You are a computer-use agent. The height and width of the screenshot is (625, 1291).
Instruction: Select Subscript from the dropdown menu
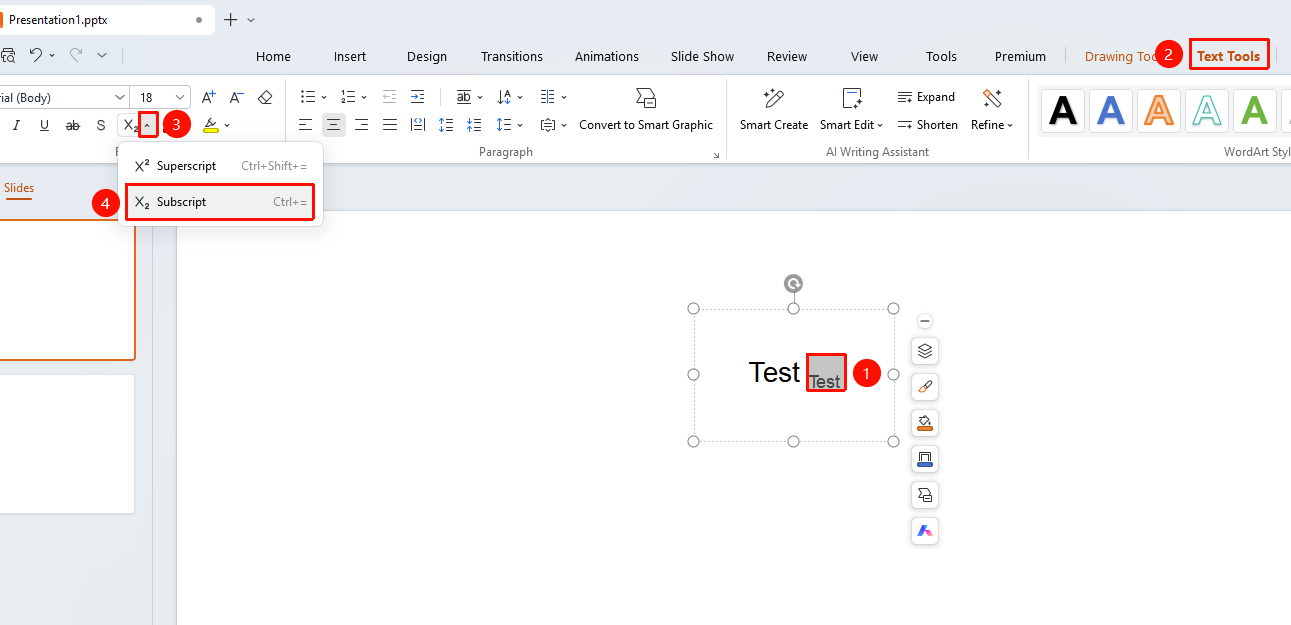[221, 202]
